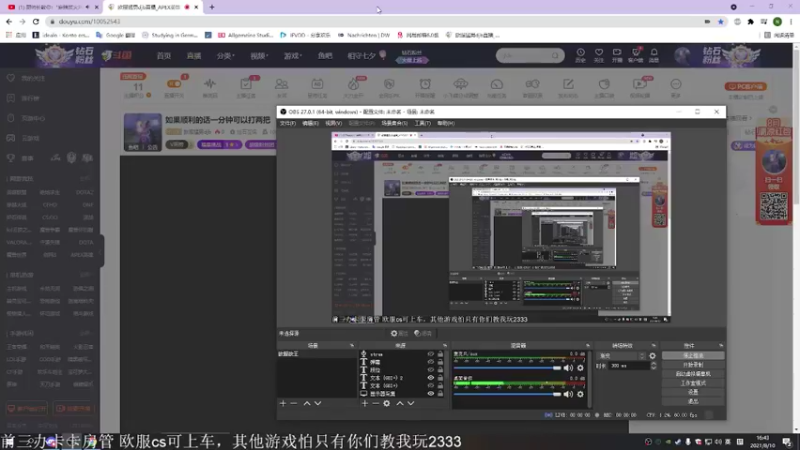Open the OBS 帮助(H) help menu
Image resolution: width=800 pixels, height=450 pixels.
pyautogui.click(x=445, y=123)
